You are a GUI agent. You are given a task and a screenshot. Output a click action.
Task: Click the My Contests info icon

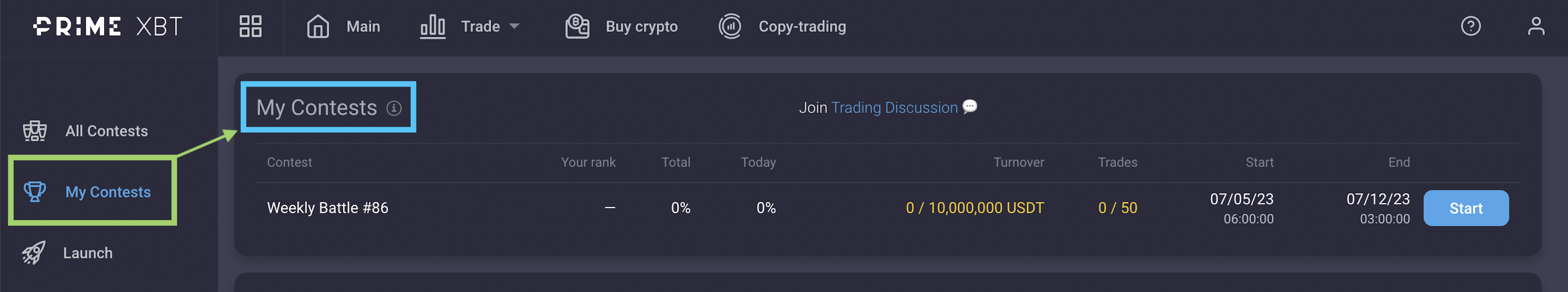(x=394, y=108)
